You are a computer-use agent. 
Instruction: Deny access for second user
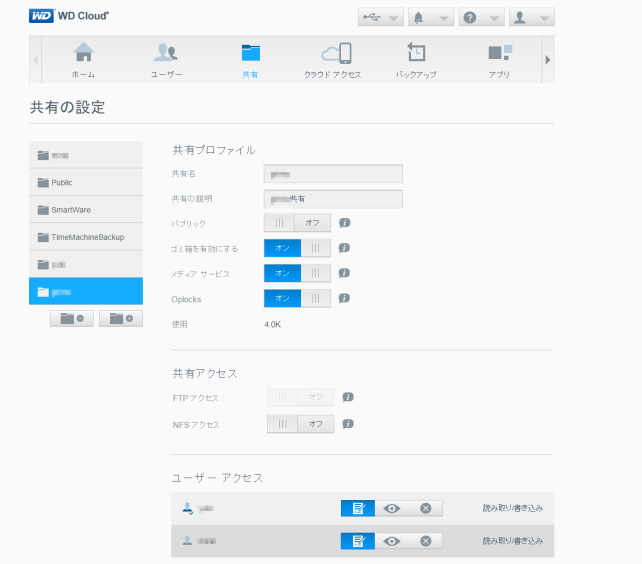pyautogui.click(x=426, y=541)
